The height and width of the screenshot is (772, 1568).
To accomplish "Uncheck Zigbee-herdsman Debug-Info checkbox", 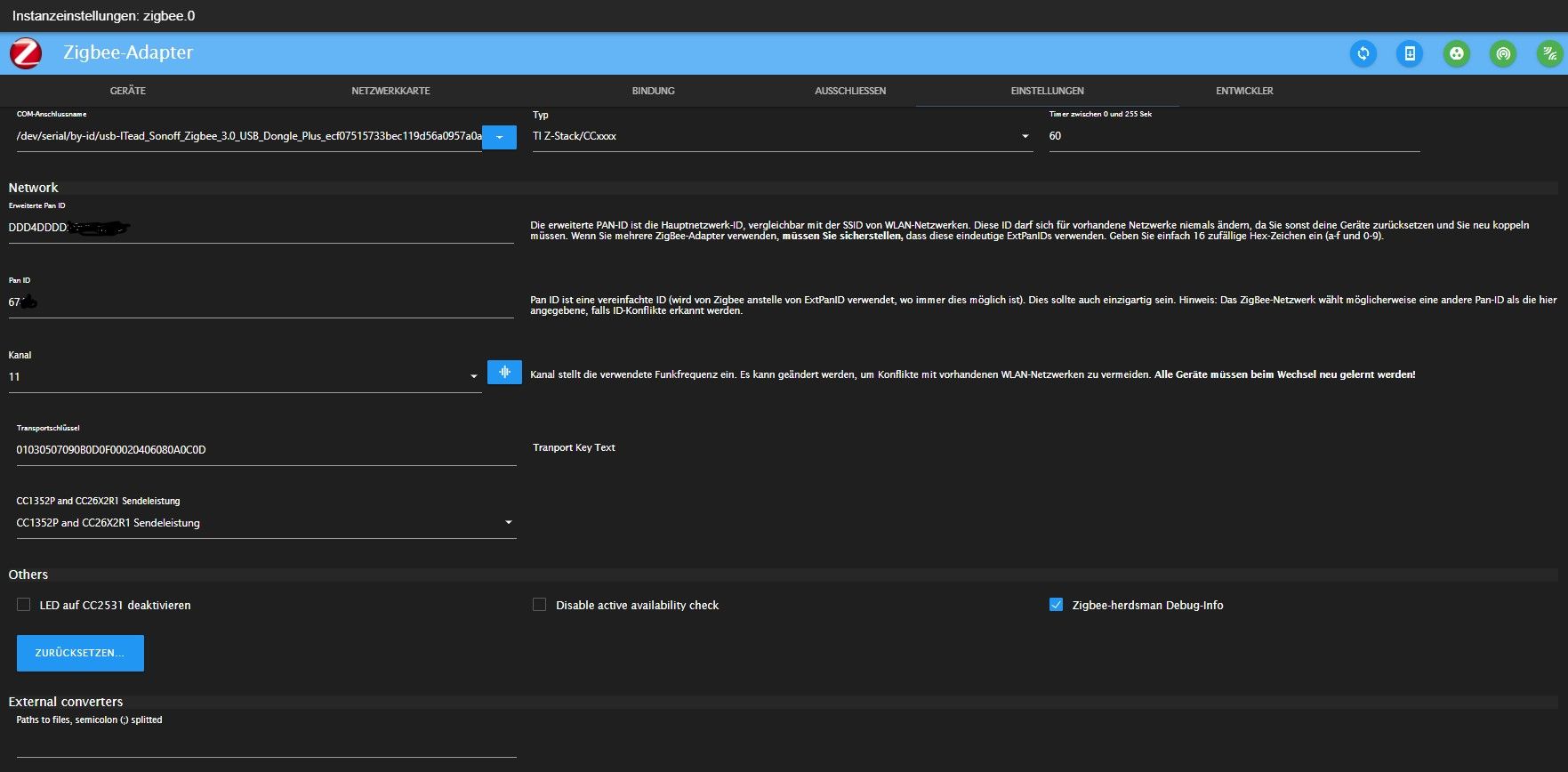I will (x=1056, y=605).
